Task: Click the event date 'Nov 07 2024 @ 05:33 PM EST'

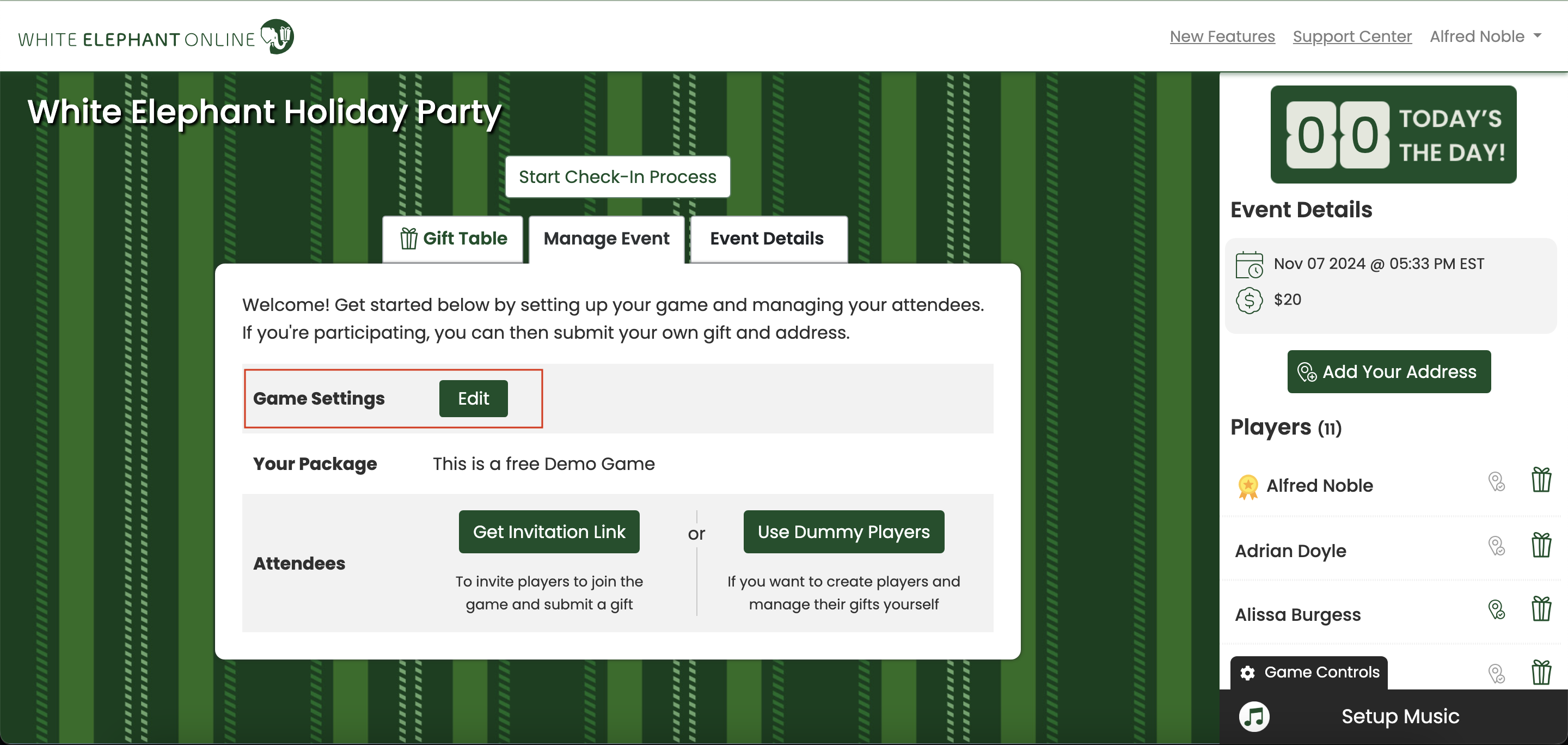Action: tap(1379, 264)
